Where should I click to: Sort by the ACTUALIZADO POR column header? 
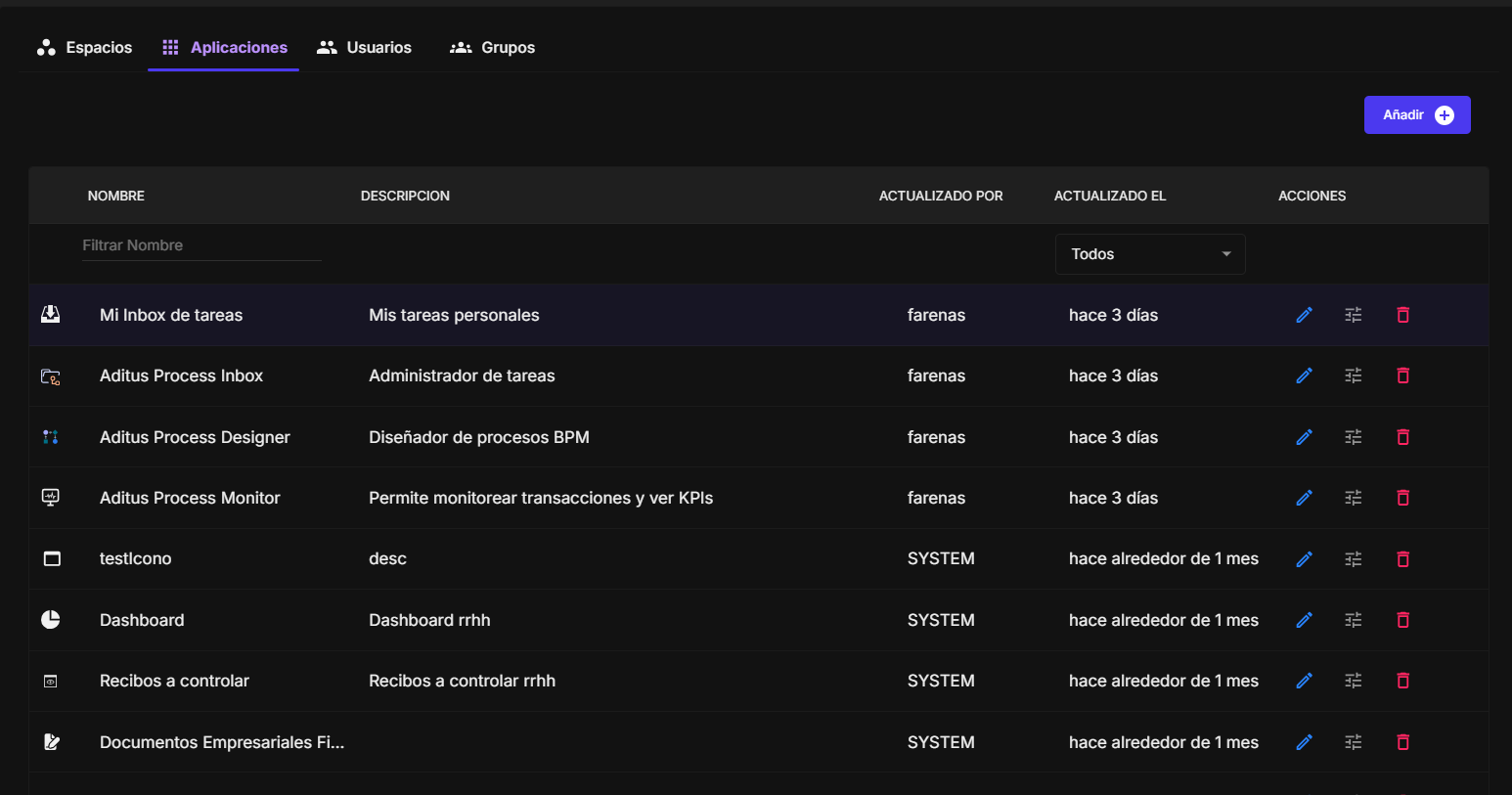pyautogui.click(x=941, y=196)
